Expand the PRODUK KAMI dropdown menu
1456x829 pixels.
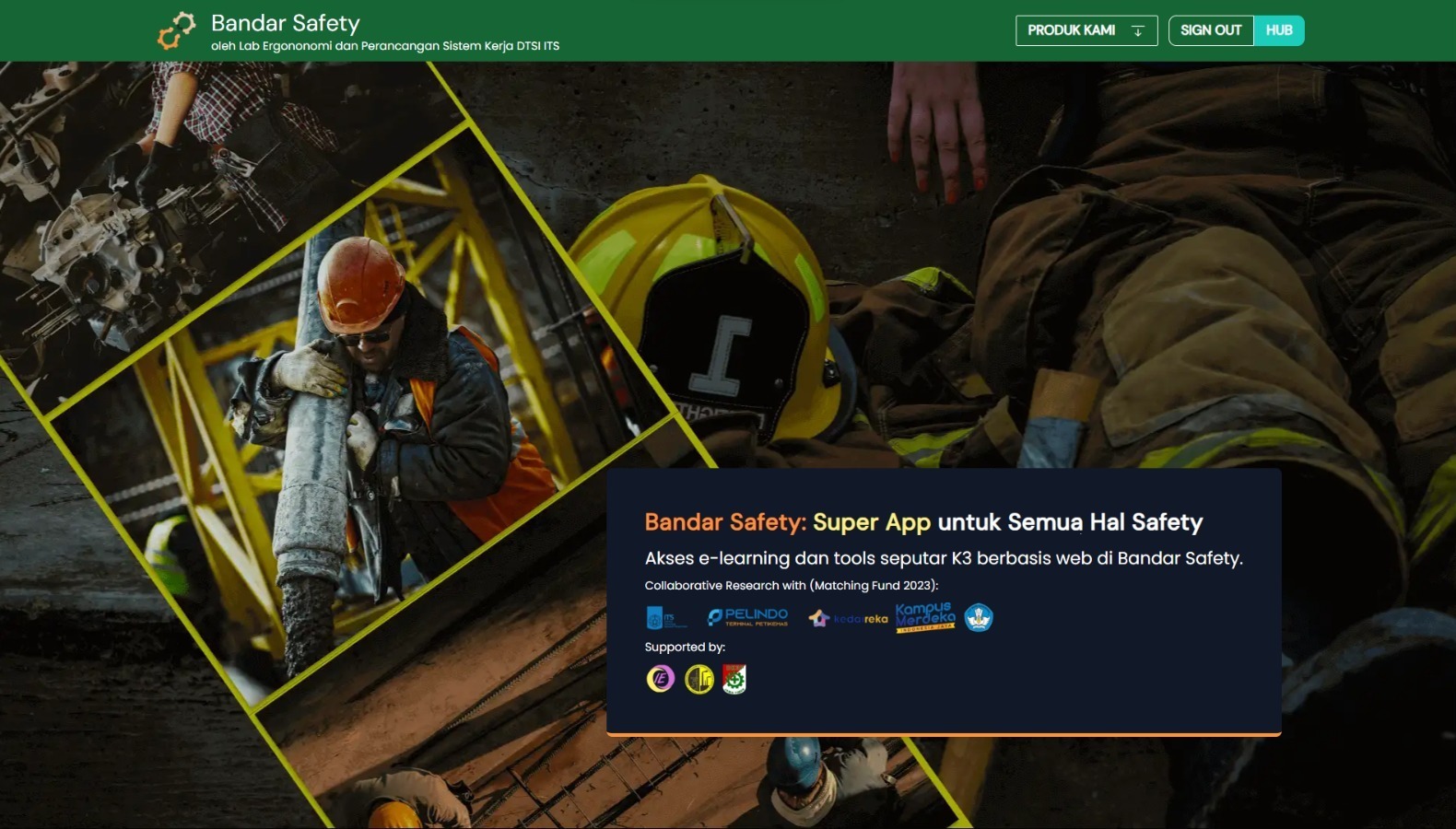click(x=1072, y=30)
